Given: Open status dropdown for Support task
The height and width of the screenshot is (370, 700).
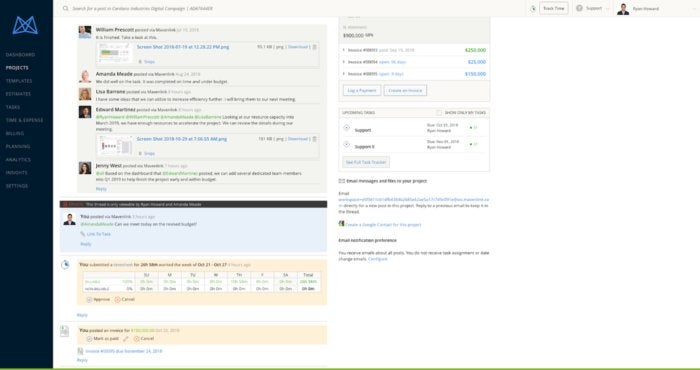Looking at the screenshot, I should click(x=473, y=128).
